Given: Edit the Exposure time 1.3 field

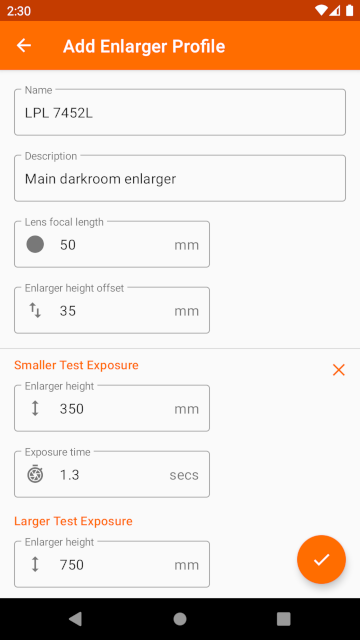Looking at the screenshot, I should 112,474.
